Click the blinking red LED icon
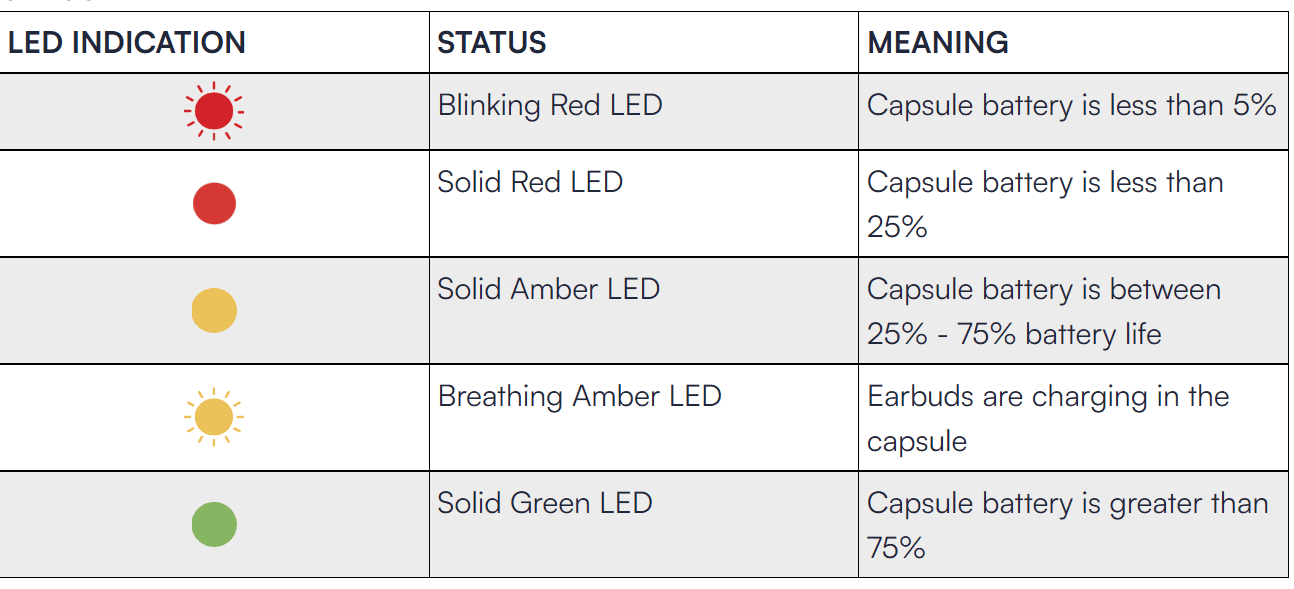Viewport: 1294px width, 589px height. click(214, 110)
